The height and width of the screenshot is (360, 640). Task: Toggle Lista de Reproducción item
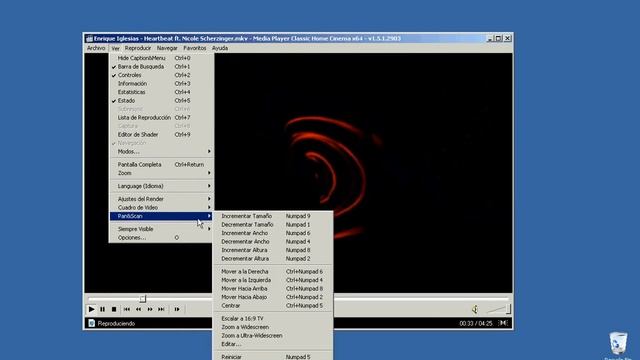pos(162,118)
